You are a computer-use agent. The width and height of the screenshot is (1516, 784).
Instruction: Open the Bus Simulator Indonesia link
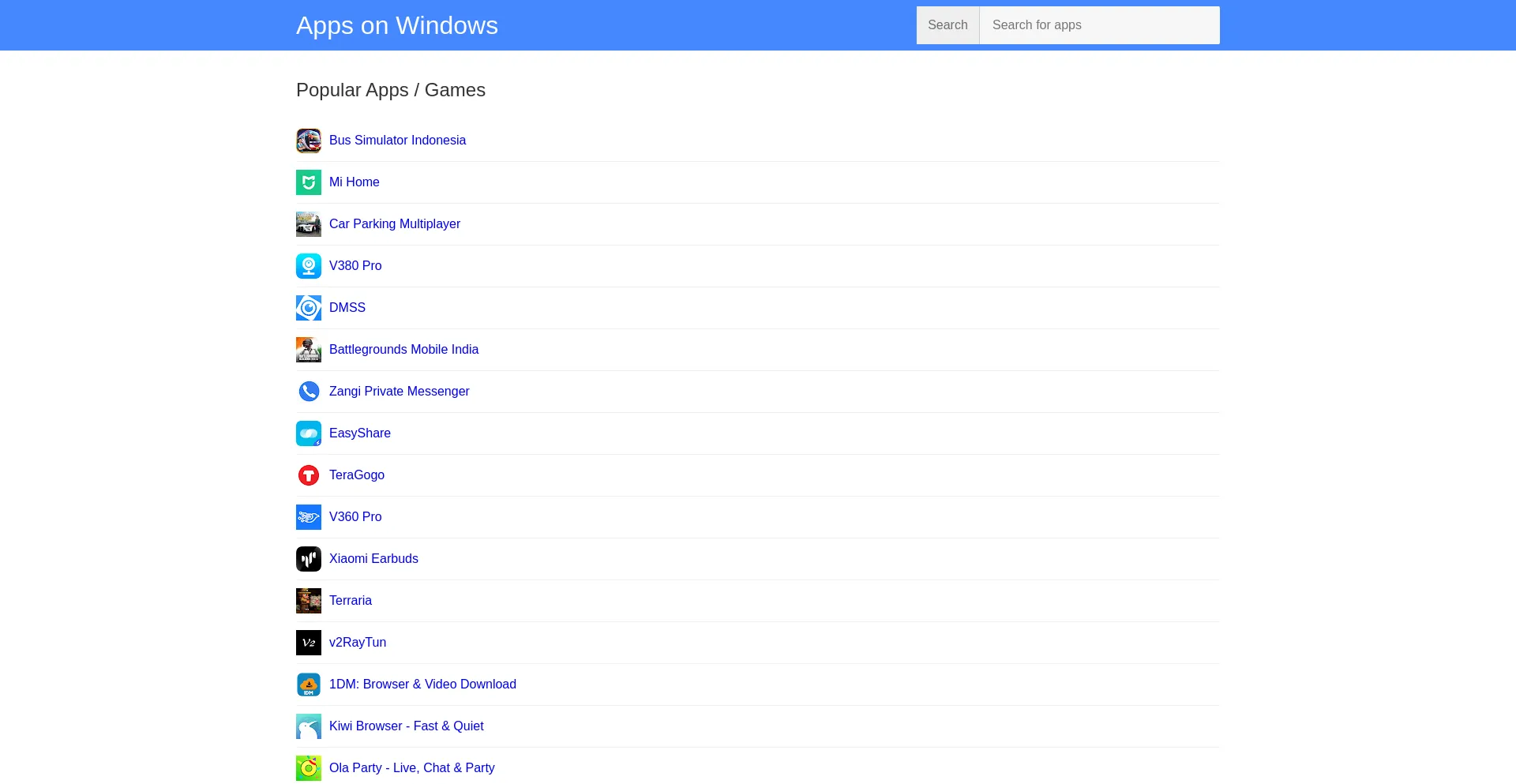(397, 140)
